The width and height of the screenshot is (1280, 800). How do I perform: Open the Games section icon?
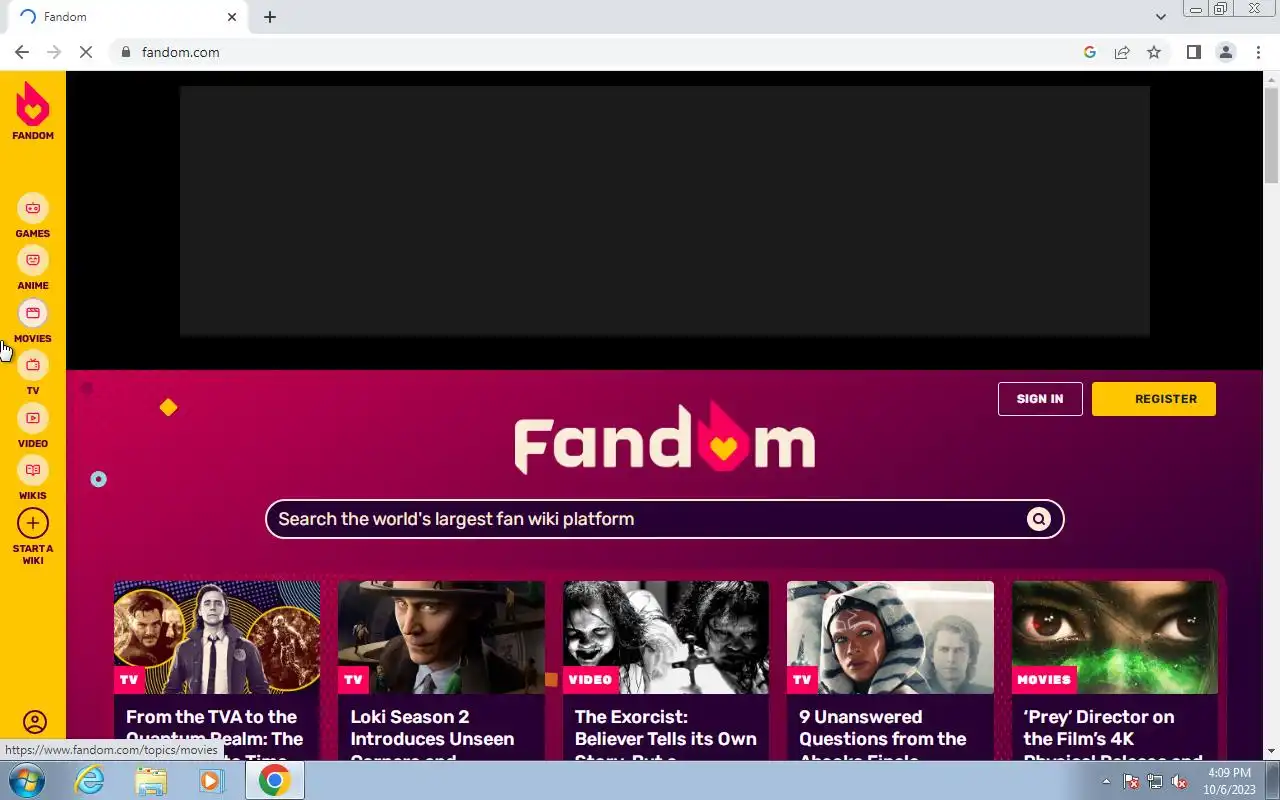[x=33, y=208]
